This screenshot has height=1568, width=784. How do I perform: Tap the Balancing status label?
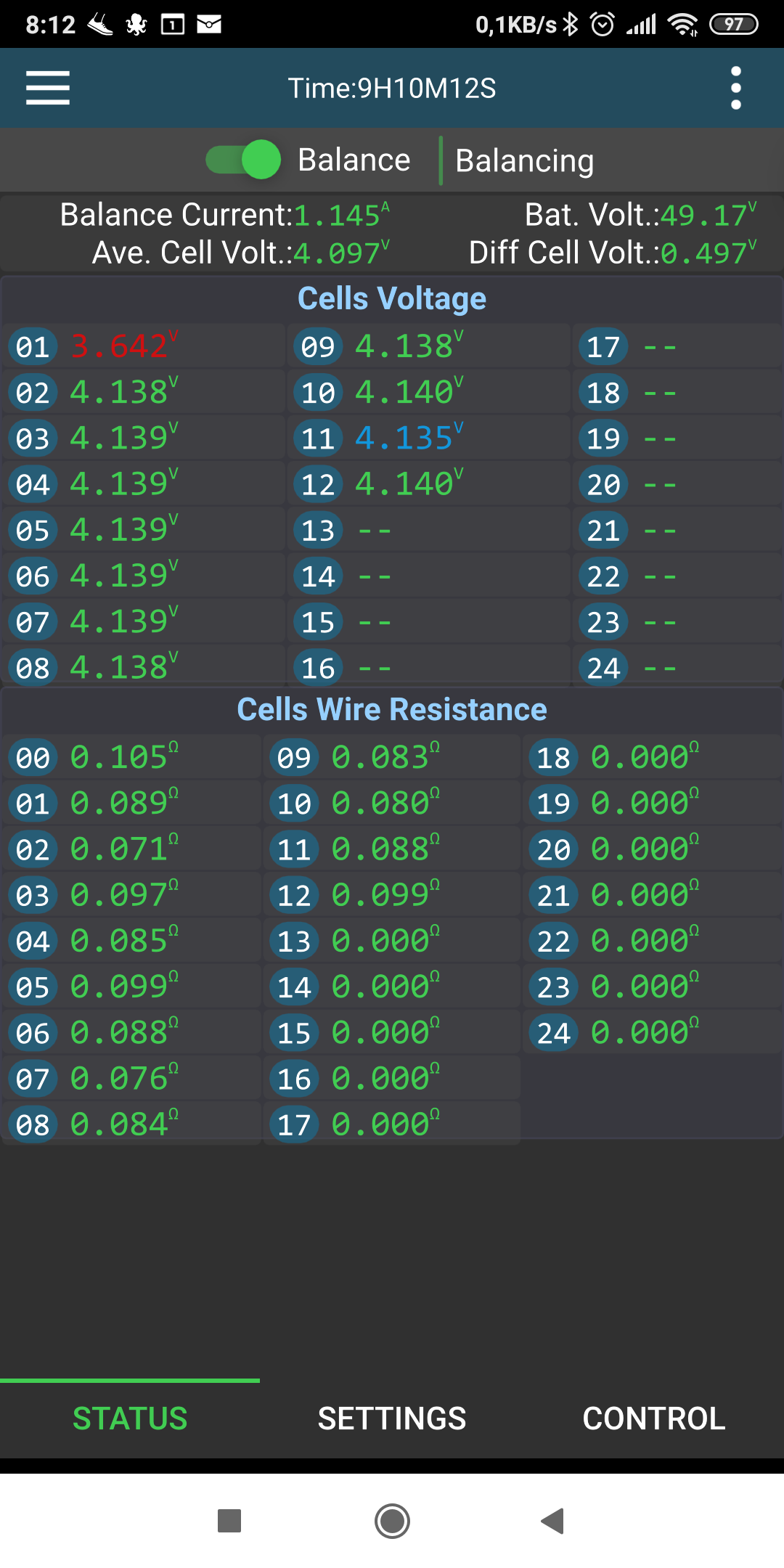(x=524, y=160)
